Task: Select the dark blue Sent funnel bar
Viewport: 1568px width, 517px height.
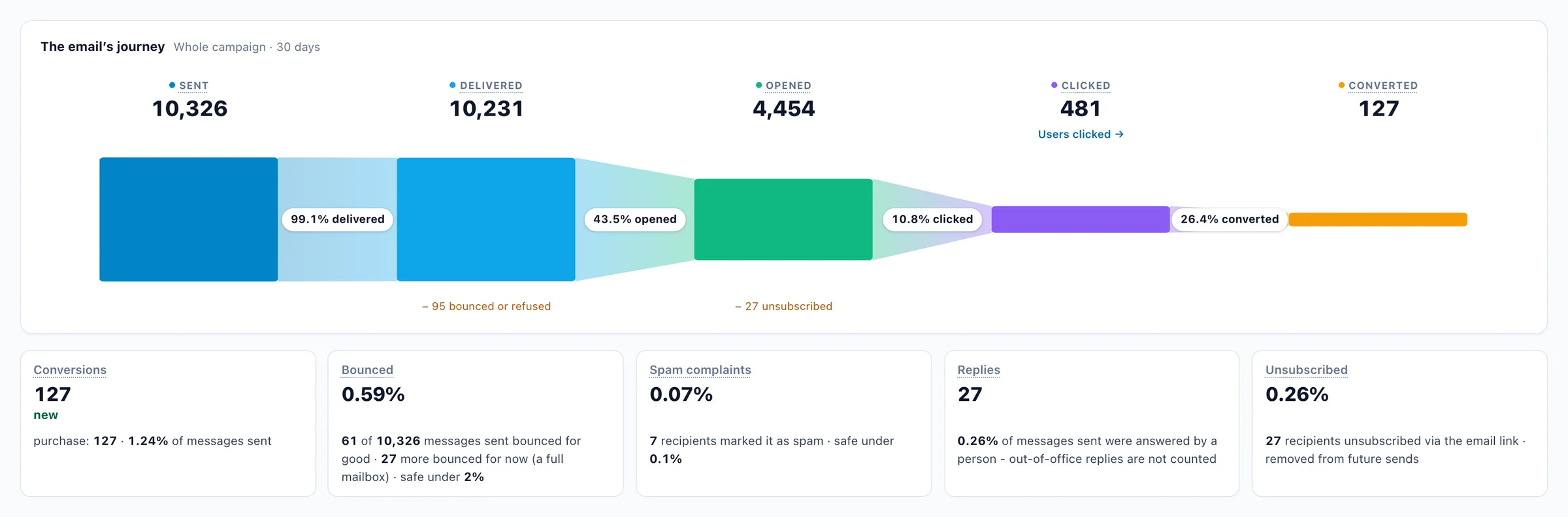Action: (x=189, y=219)
